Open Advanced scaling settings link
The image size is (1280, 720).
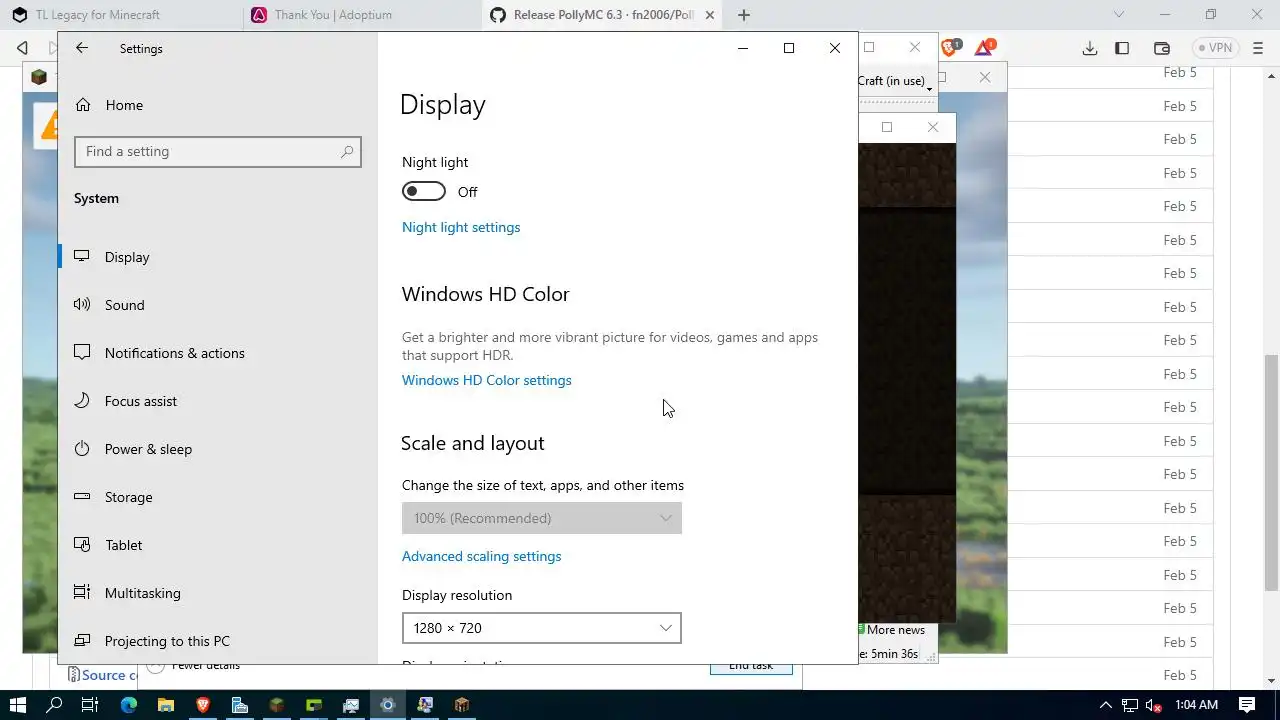click(x=482, y=556)
